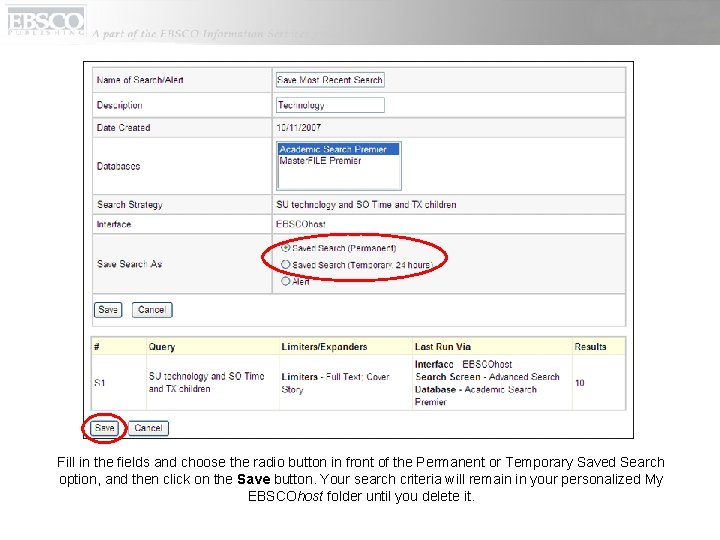Click the EBSCO Publishing logo
Viewport: 720px width, 540px height.
[46, 22]
